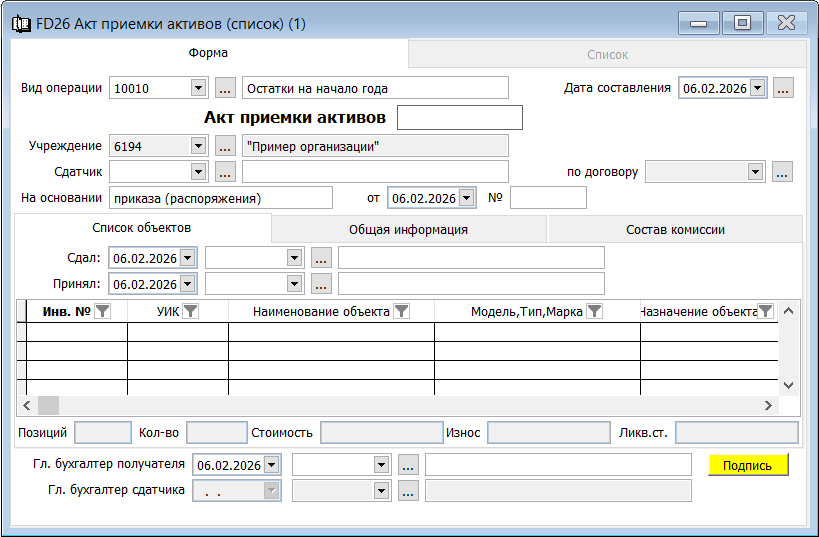Viewport: 819px width, 537px height.
Task: Open Состав комиссии tab
Action: [675, 229]
